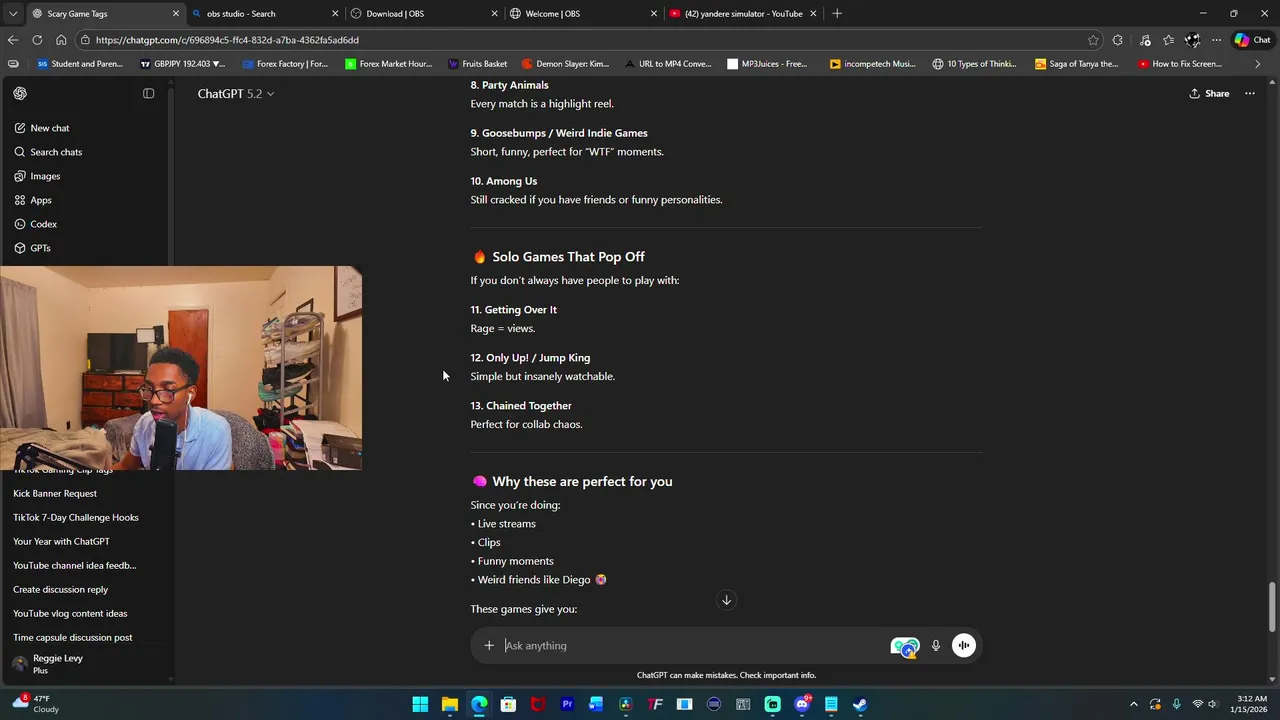Screen dimensions: 1280x720
Task: Open the tab search dropdown arrow
Action: click(x=12, y=13)
